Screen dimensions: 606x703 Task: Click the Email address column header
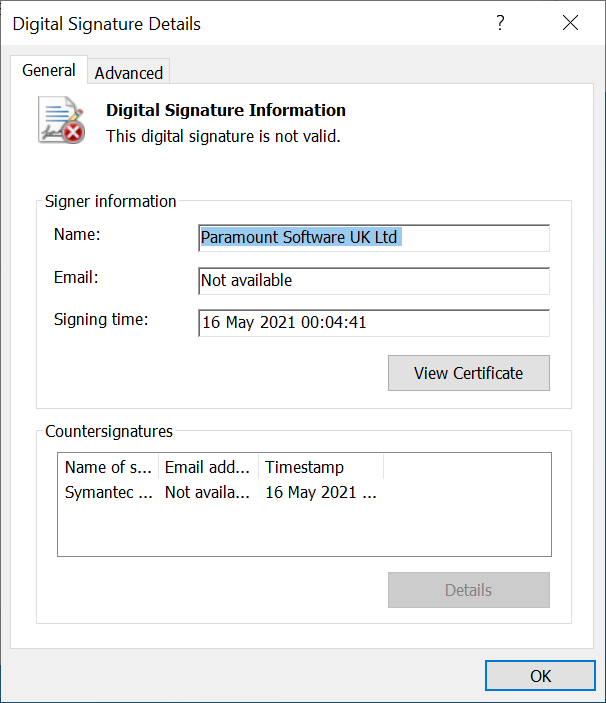pyautogui.click(x=208, y=467)
